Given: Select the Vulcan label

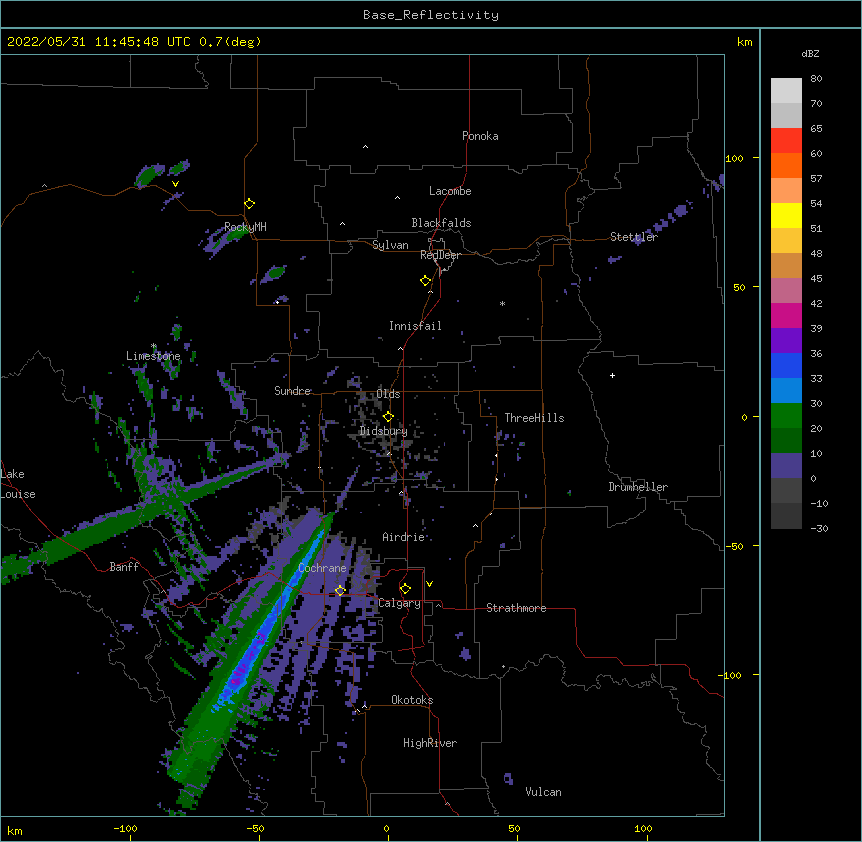Looking at the screenshot, I should [543, 792].
